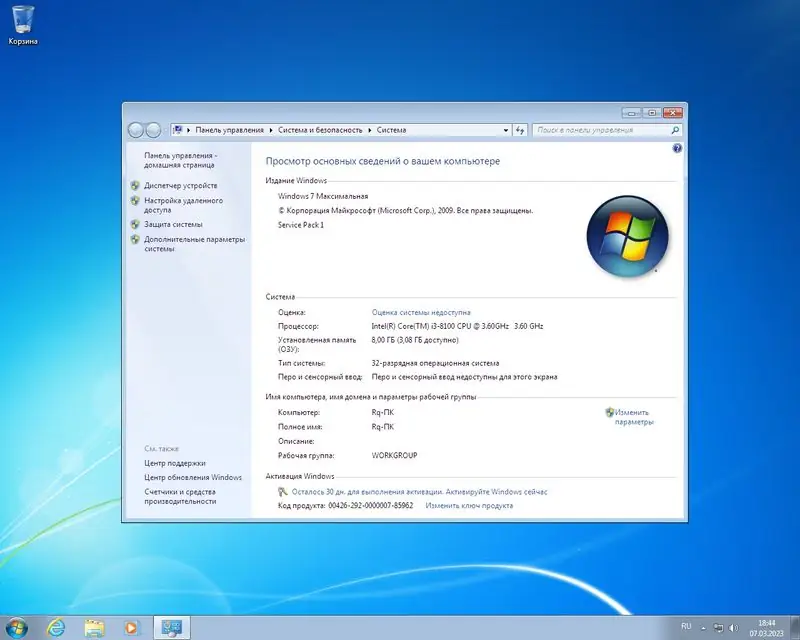Screen dimensions: 800x640
Task: Click product code 00426-292-0000007-85962
Action: [370, 506]
